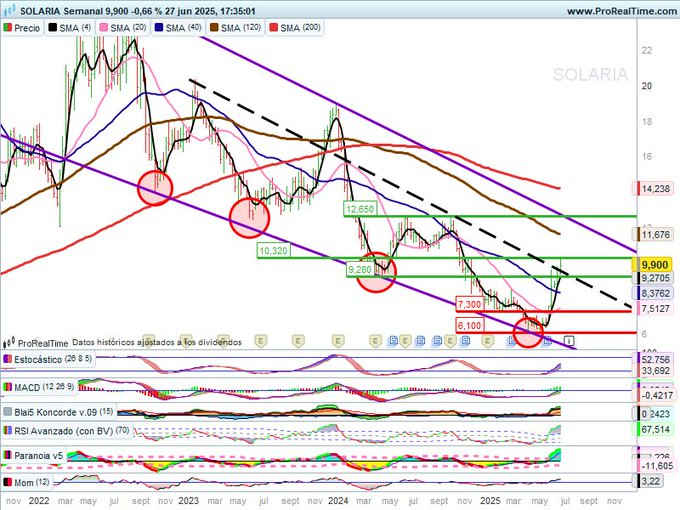The height and width of the screenshot is (510, 680).
Task: Click the 10,320 level label
Action: pos(273,250)
